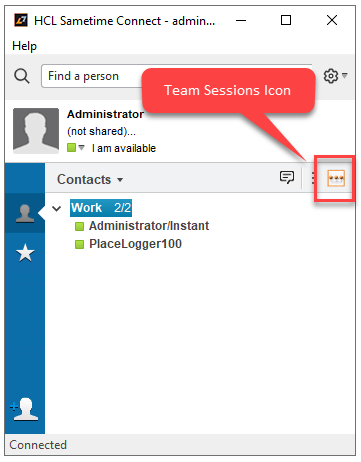361x462 pixels.
Task: Click the Administrator profile photo
Action: 36,131
